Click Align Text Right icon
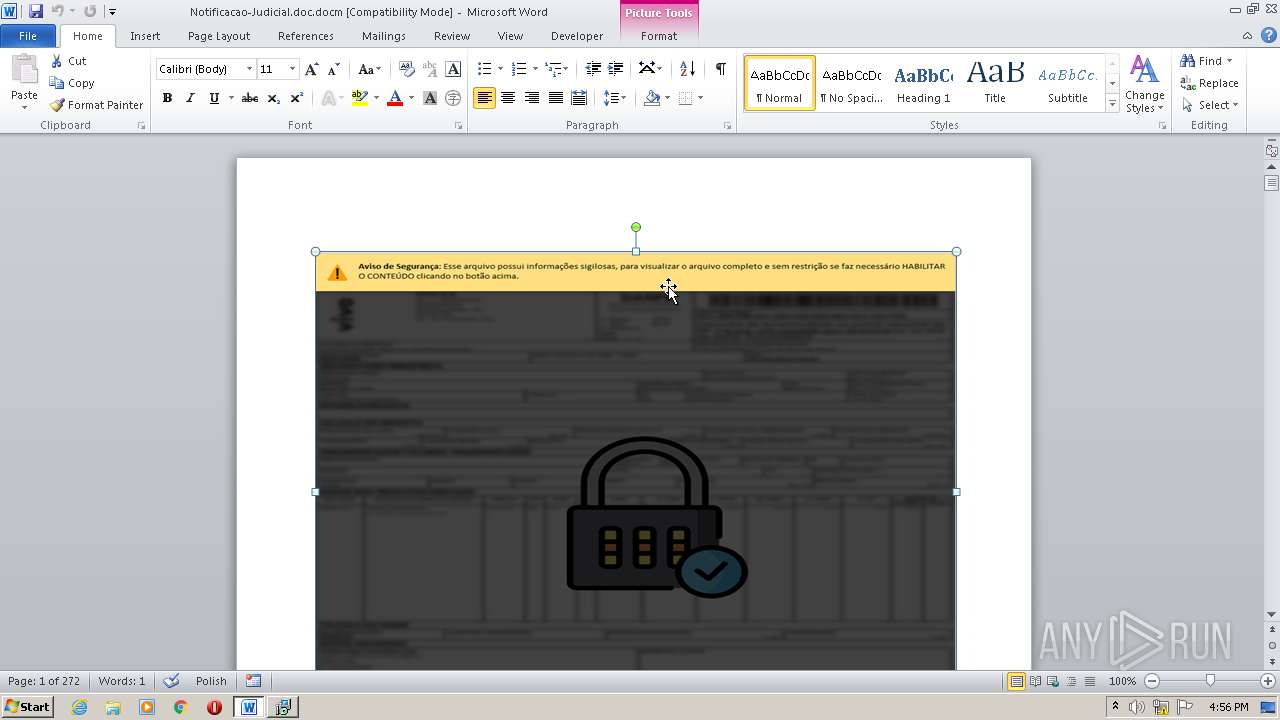The height and width of the screenshot is (720, 1280). tap(532, 98)
